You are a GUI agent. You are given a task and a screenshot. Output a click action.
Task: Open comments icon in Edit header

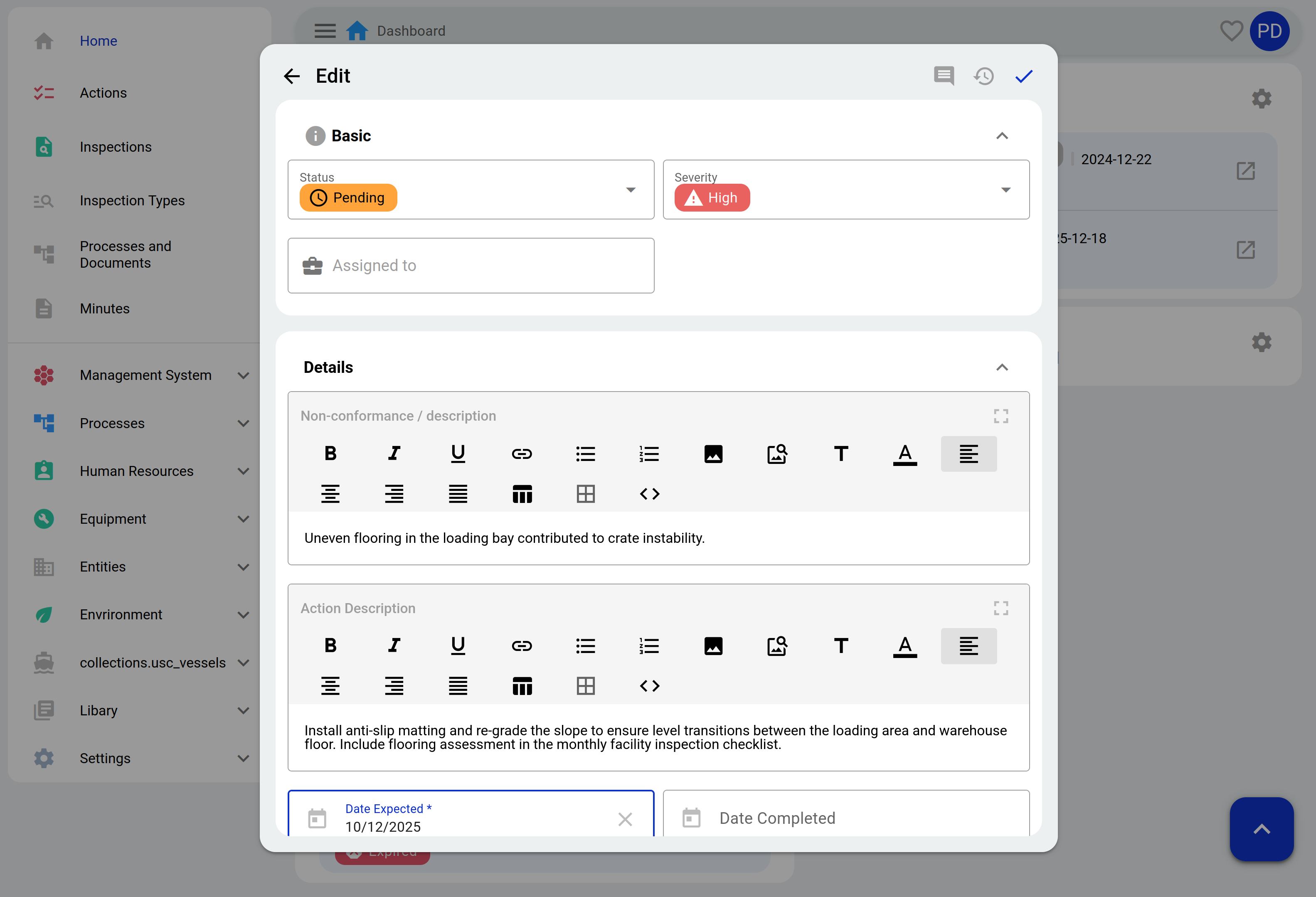pos(944,76)
